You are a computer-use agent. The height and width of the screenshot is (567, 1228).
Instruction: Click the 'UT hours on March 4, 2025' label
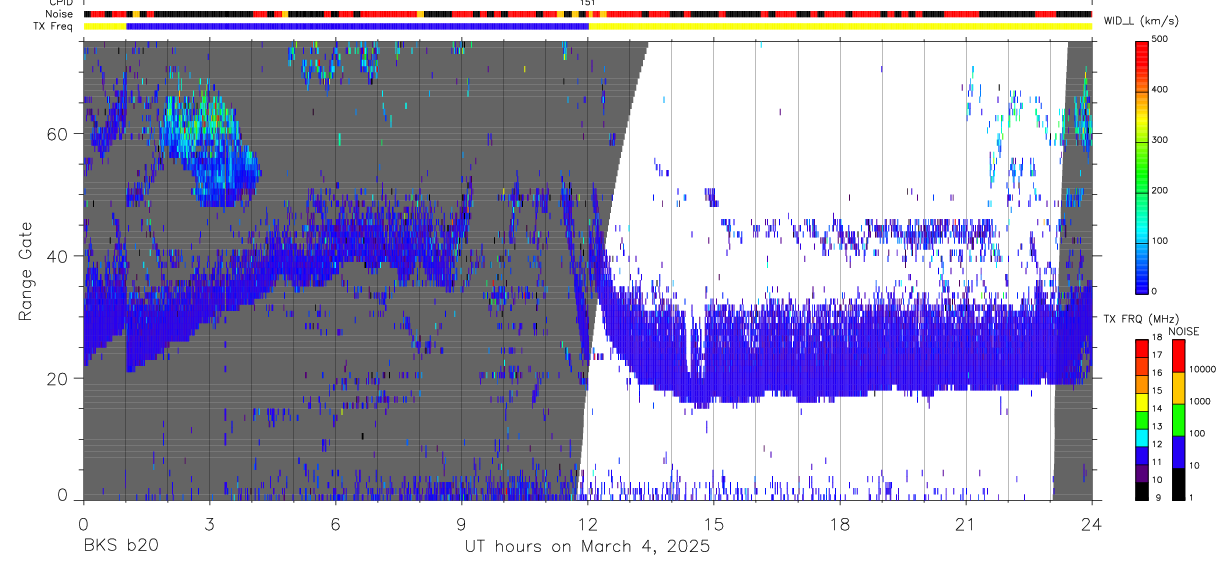coord(587,547)
